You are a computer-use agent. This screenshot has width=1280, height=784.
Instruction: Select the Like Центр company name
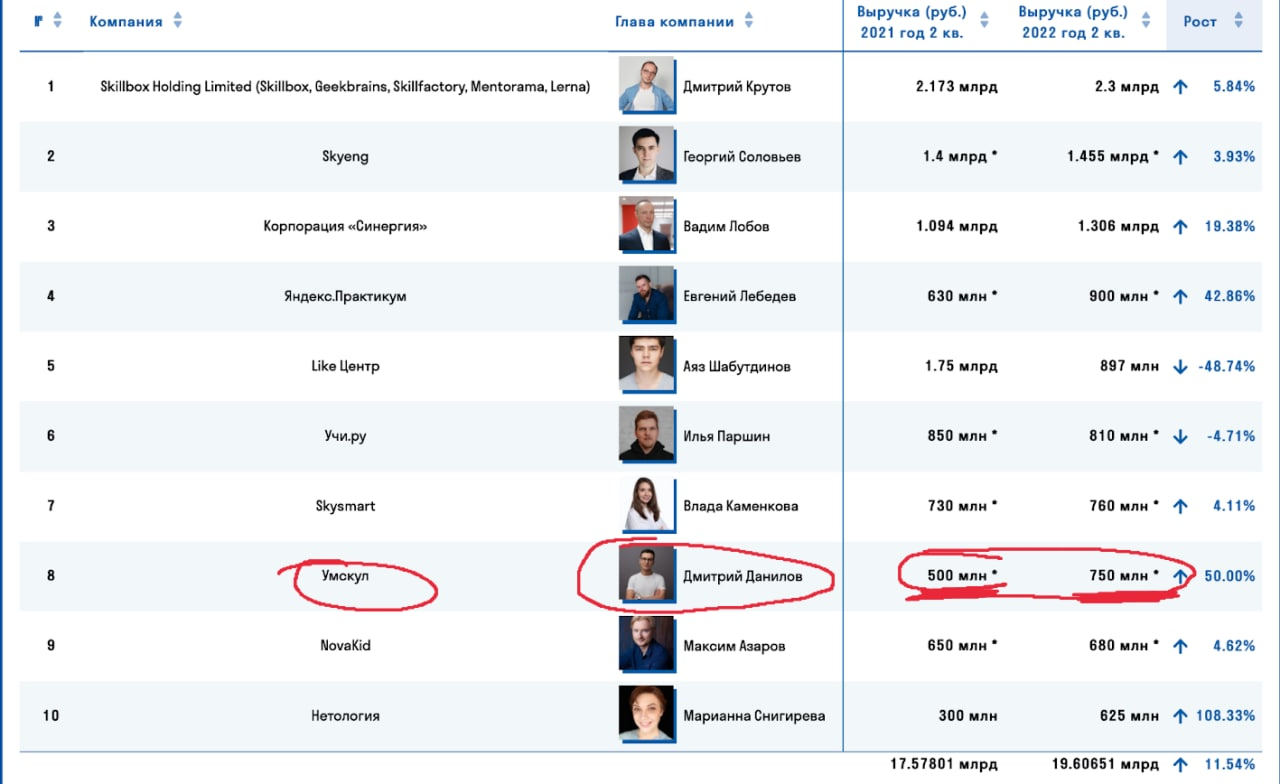(345, 366)
